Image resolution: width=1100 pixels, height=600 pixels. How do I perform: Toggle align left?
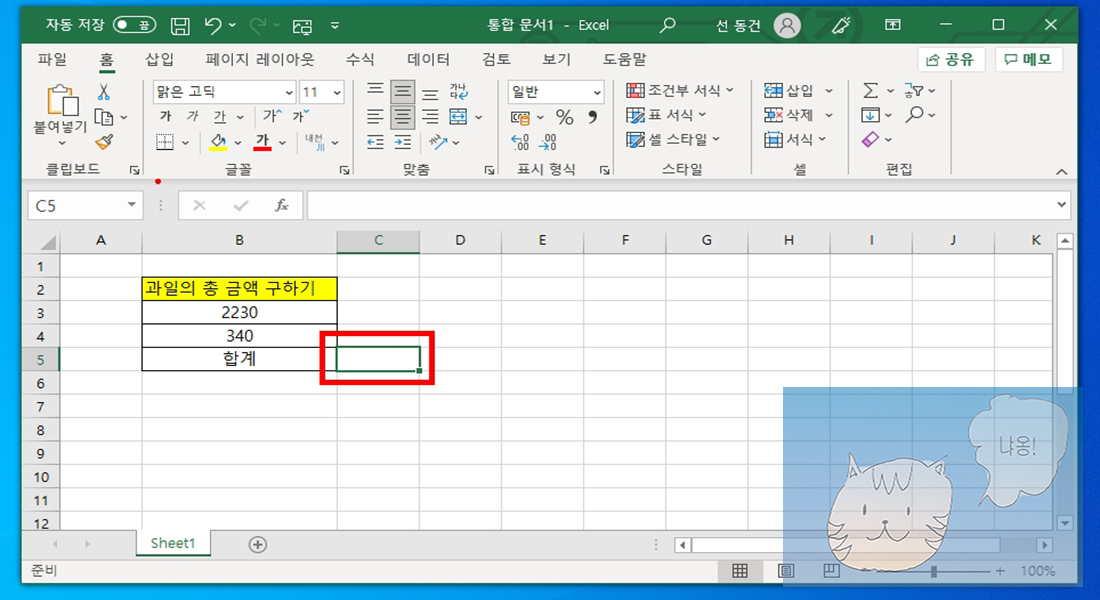pos(375,116)
